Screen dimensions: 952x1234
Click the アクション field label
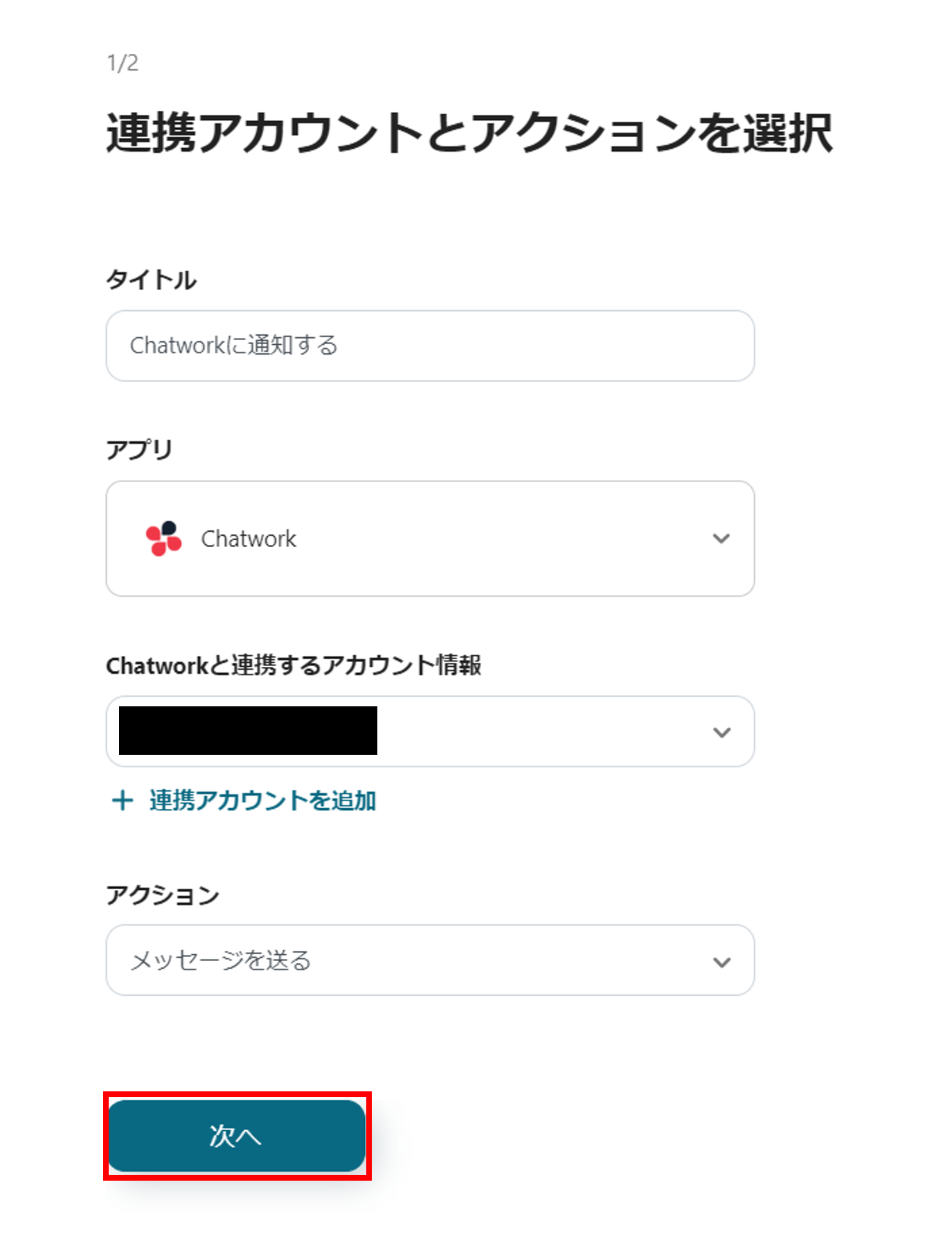pos(163,895)
